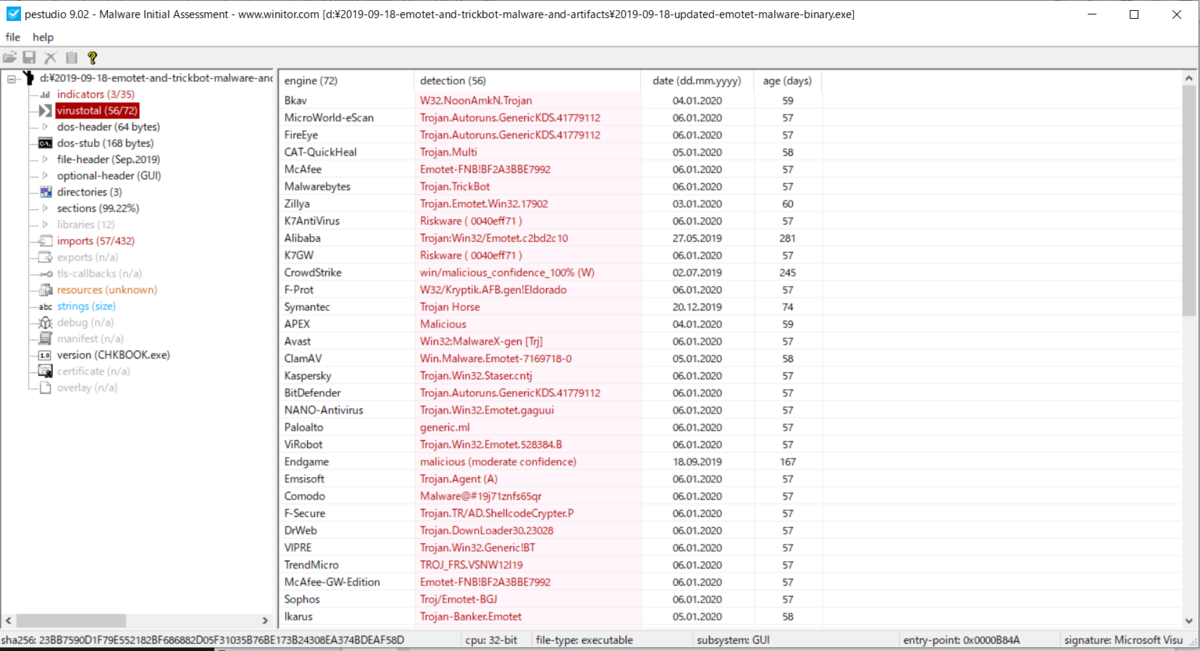The width and height of the screenshot is (1200, 651).
Task: Expand the libraries (12) node
Action: [x=45, y=225]
